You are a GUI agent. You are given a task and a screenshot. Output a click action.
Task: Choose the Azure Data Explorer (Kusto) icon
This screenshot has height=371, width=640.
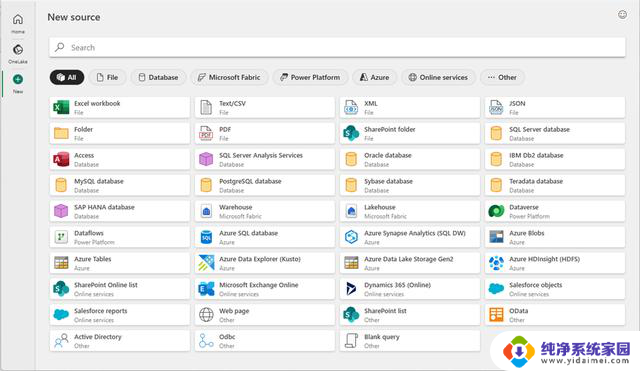pos(206,263)
